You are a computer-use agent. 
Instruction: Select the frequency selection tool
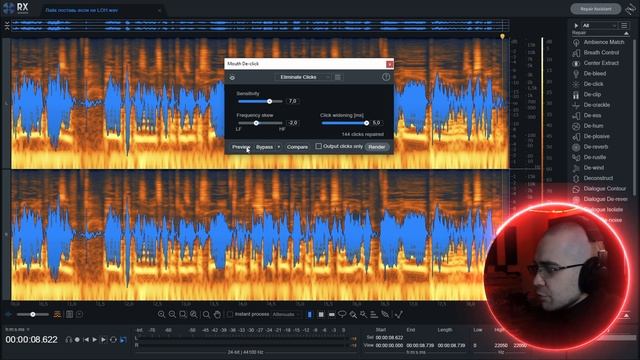[x=331, y=314]
